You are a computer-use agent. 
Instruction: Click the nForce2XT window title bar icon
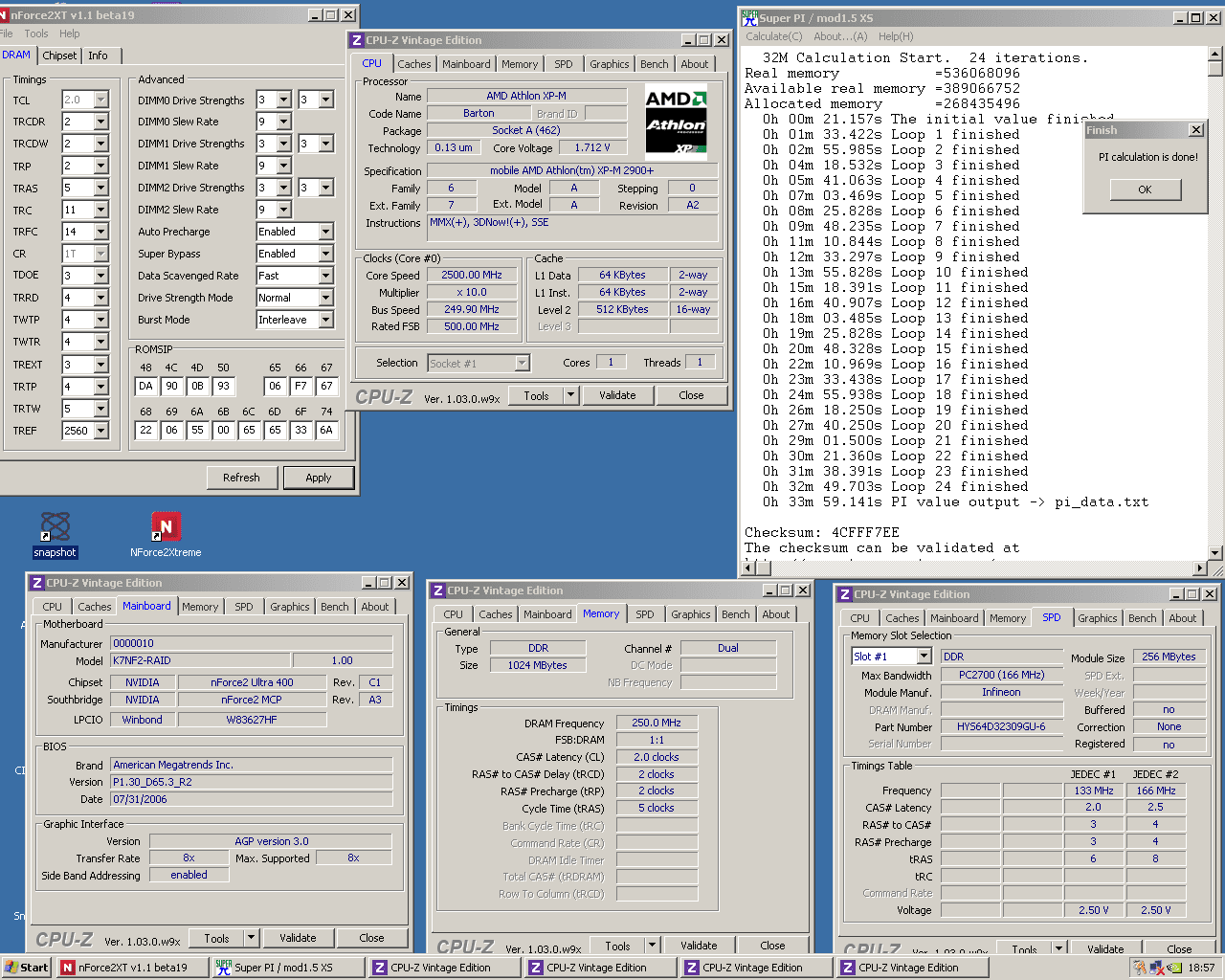(4, 15)
